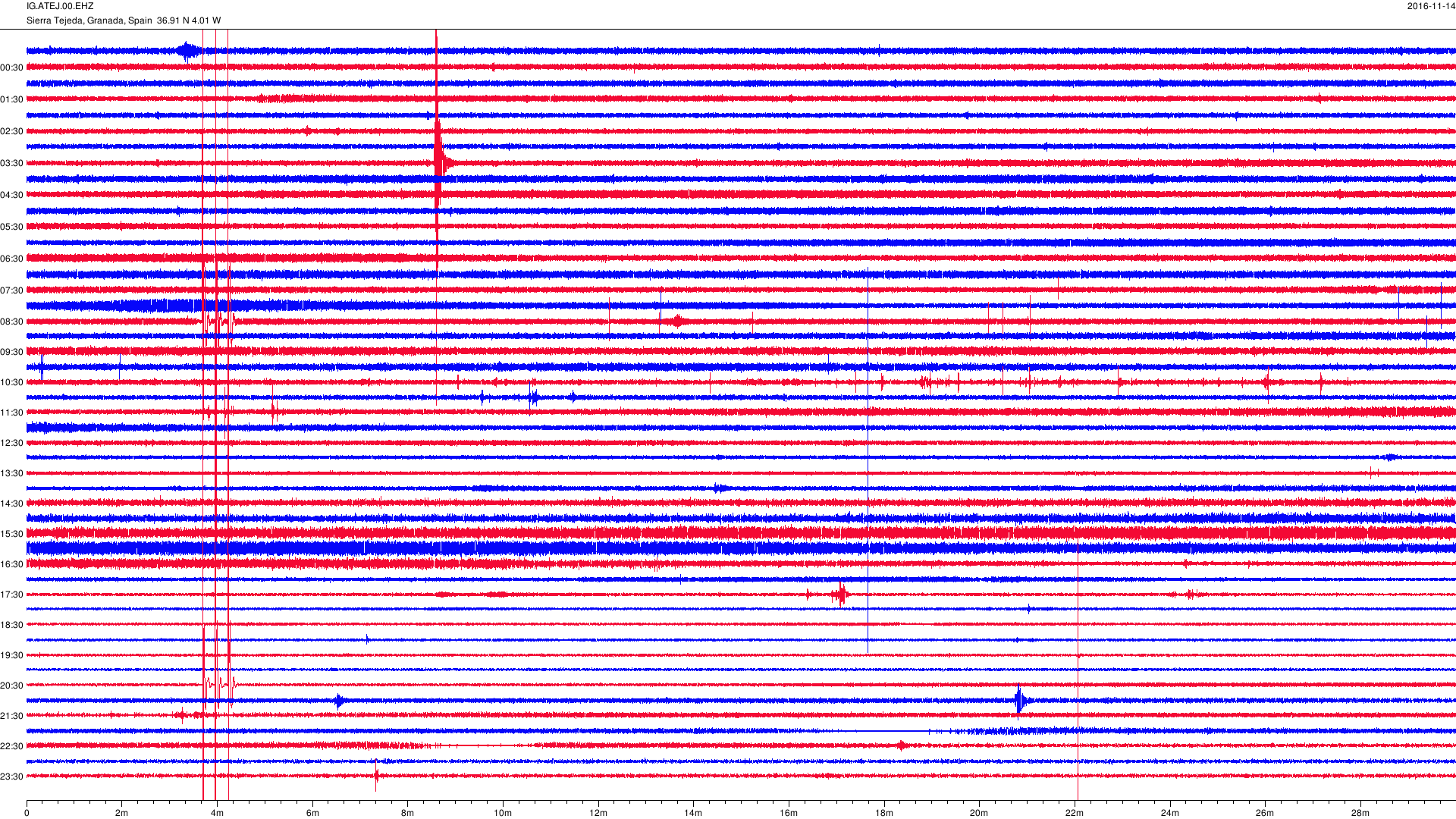This screenshot has width=1456, height=819.
Task: Click the 12m axis label
Action: tap(598, 813)
